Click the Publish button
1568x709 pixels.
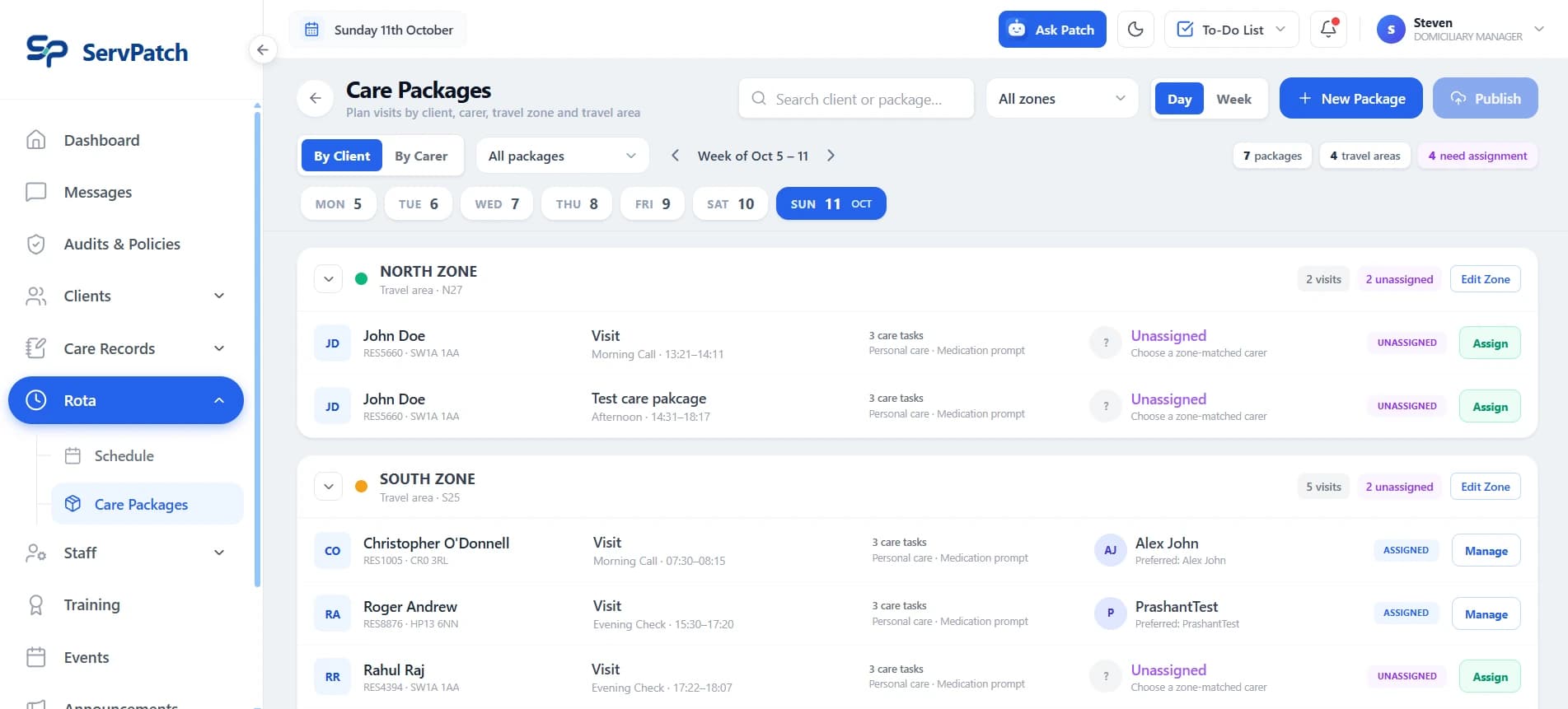1486,99
